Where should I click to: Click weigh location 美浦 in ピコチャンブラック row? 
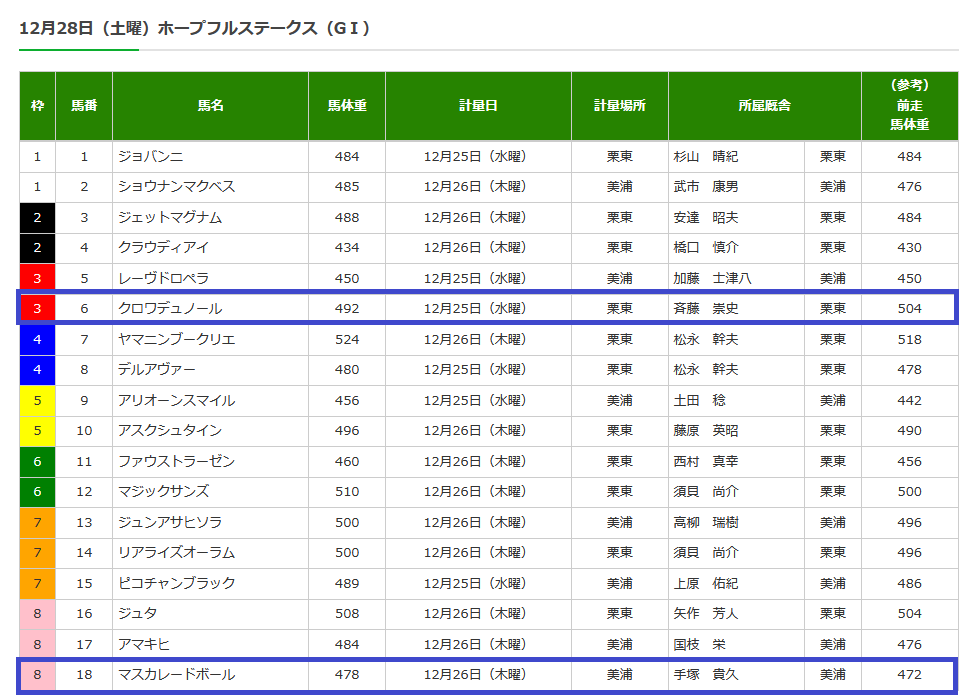pyautogui.click(x=620, y=584)
